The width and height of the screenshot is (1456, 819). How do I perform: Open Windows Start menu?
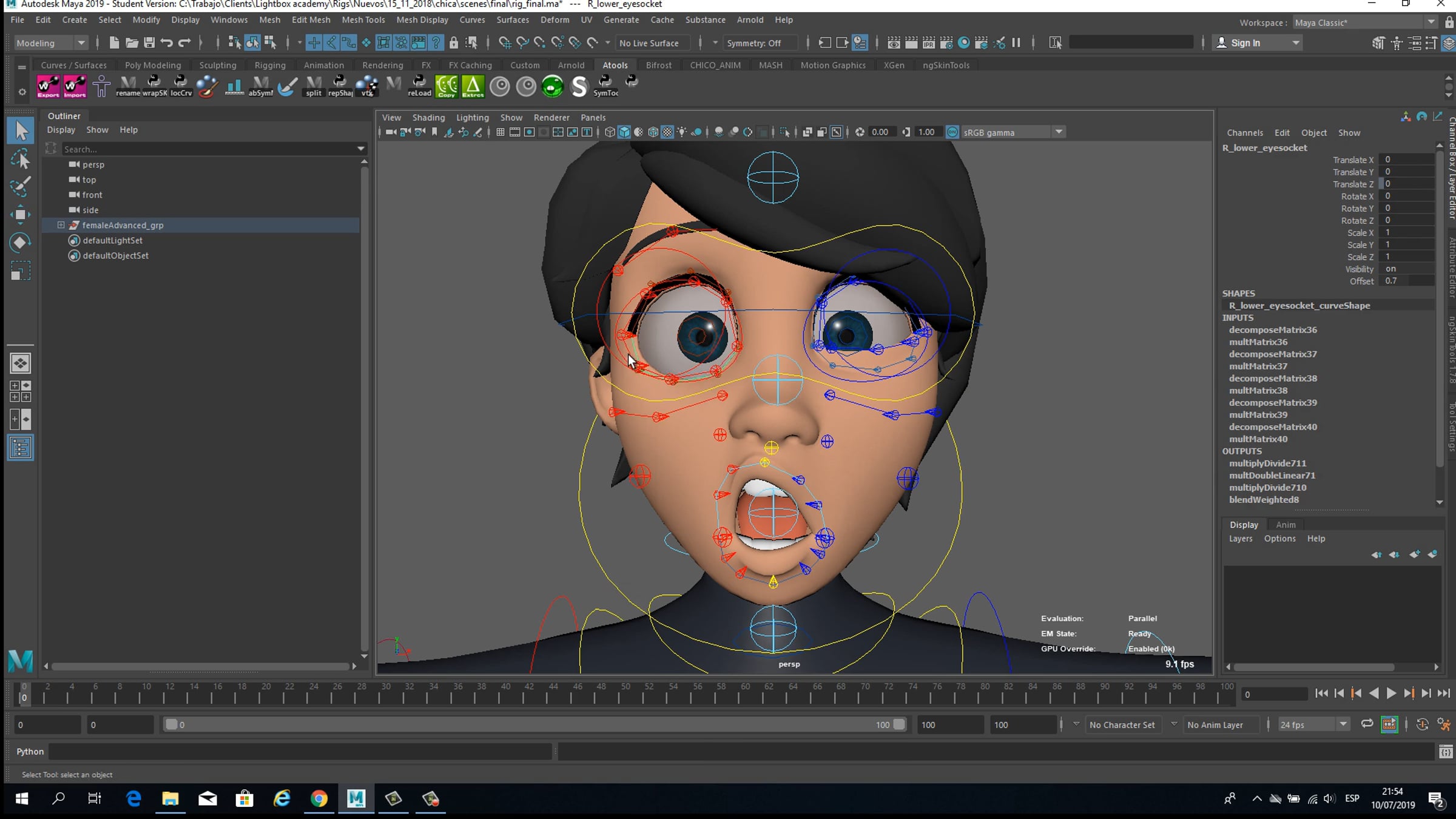click(x=22, y=798)
